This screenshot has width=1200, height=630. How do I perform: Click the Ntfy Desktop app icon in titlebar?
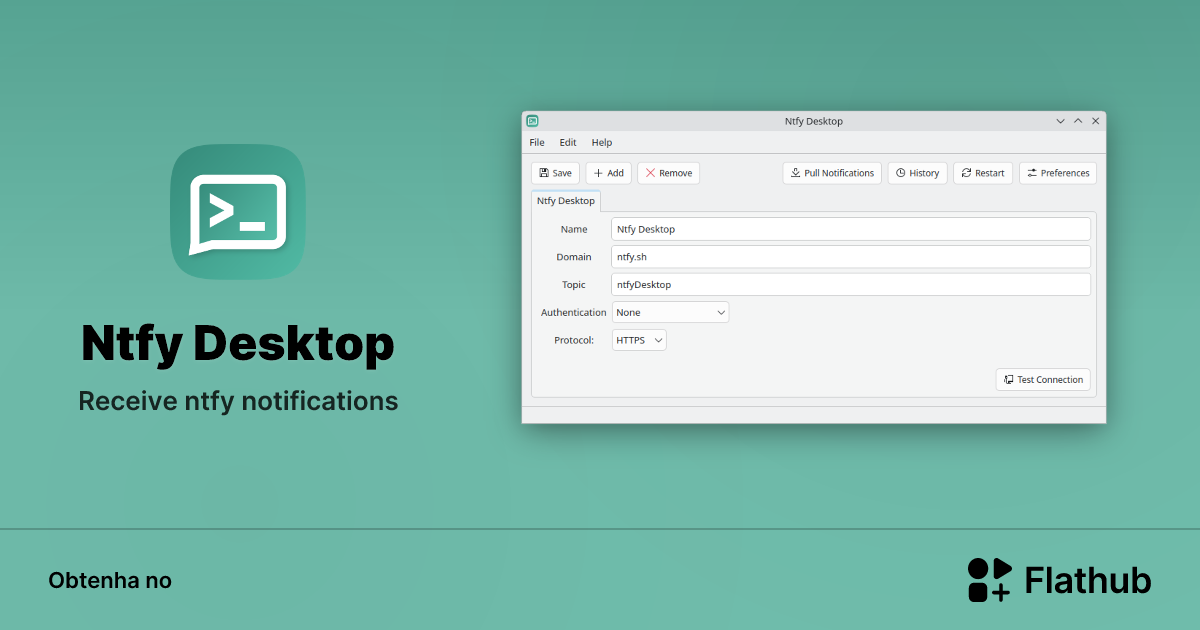coord(534,120)
